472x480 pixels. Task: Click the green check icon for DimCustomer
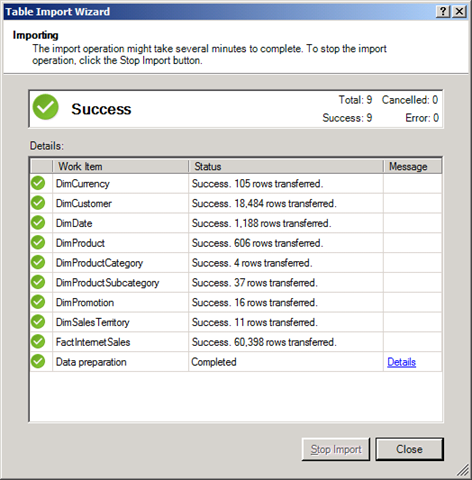38,203
